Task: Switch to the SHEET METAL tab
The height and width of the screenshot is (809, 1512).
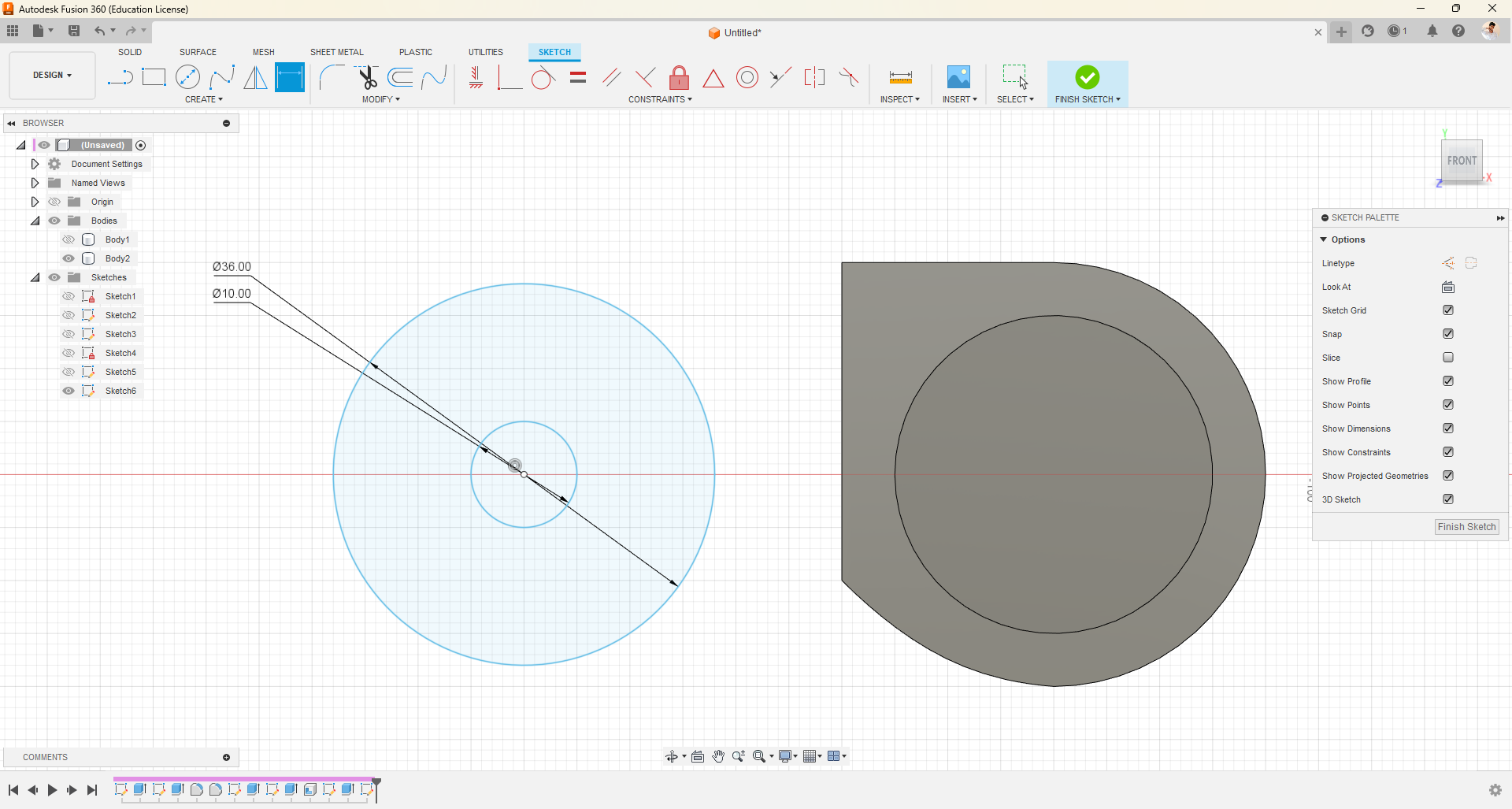Action: 337,52
